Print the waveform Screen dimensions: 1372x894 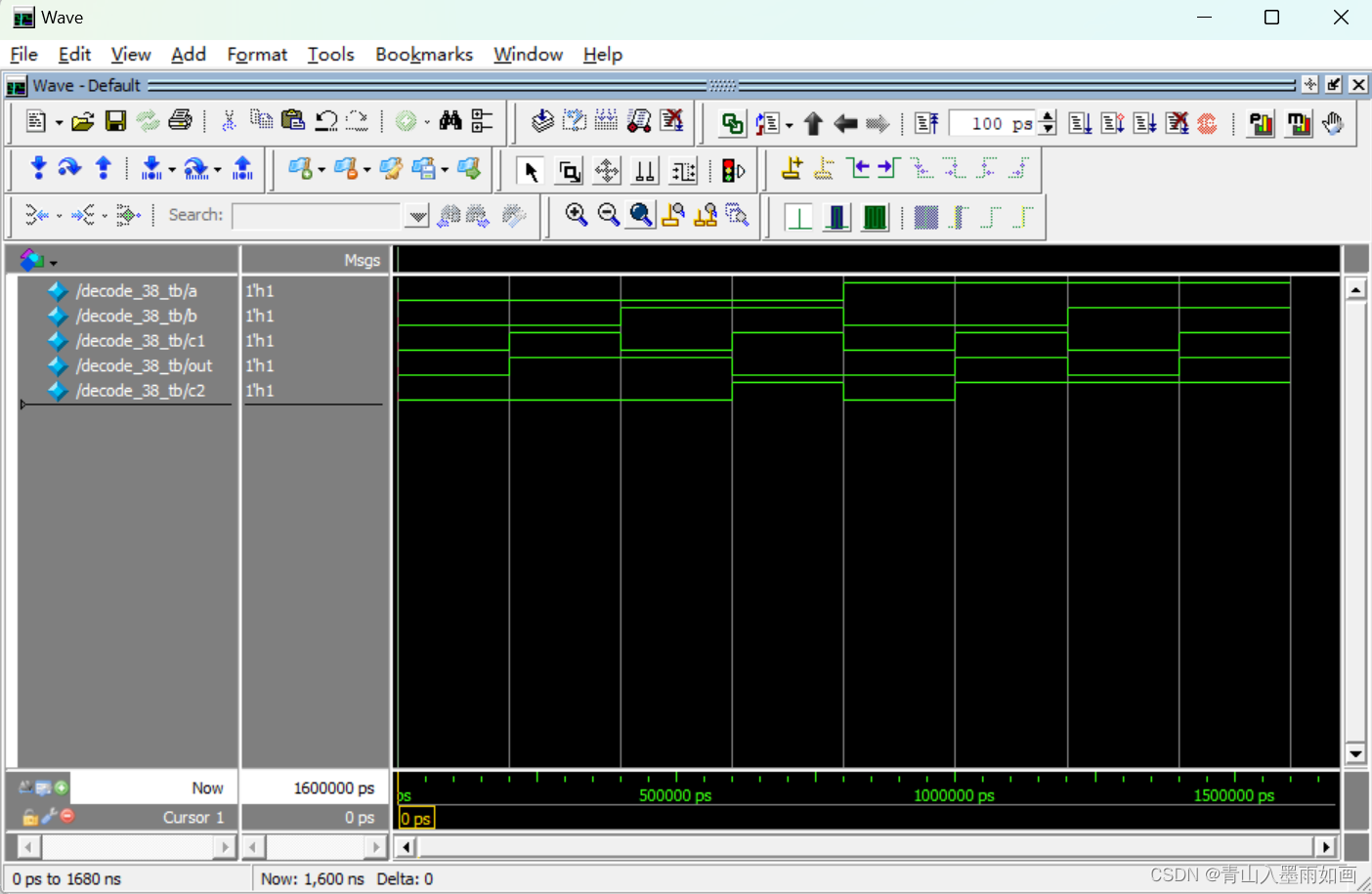[x=181, y=119]
